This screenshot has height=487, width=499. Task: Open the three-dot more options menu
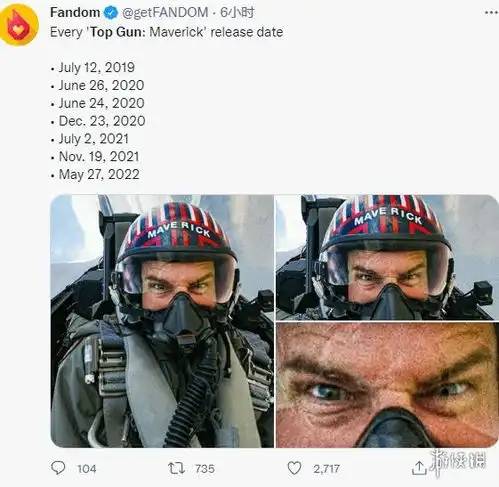(x=491, y=13)
